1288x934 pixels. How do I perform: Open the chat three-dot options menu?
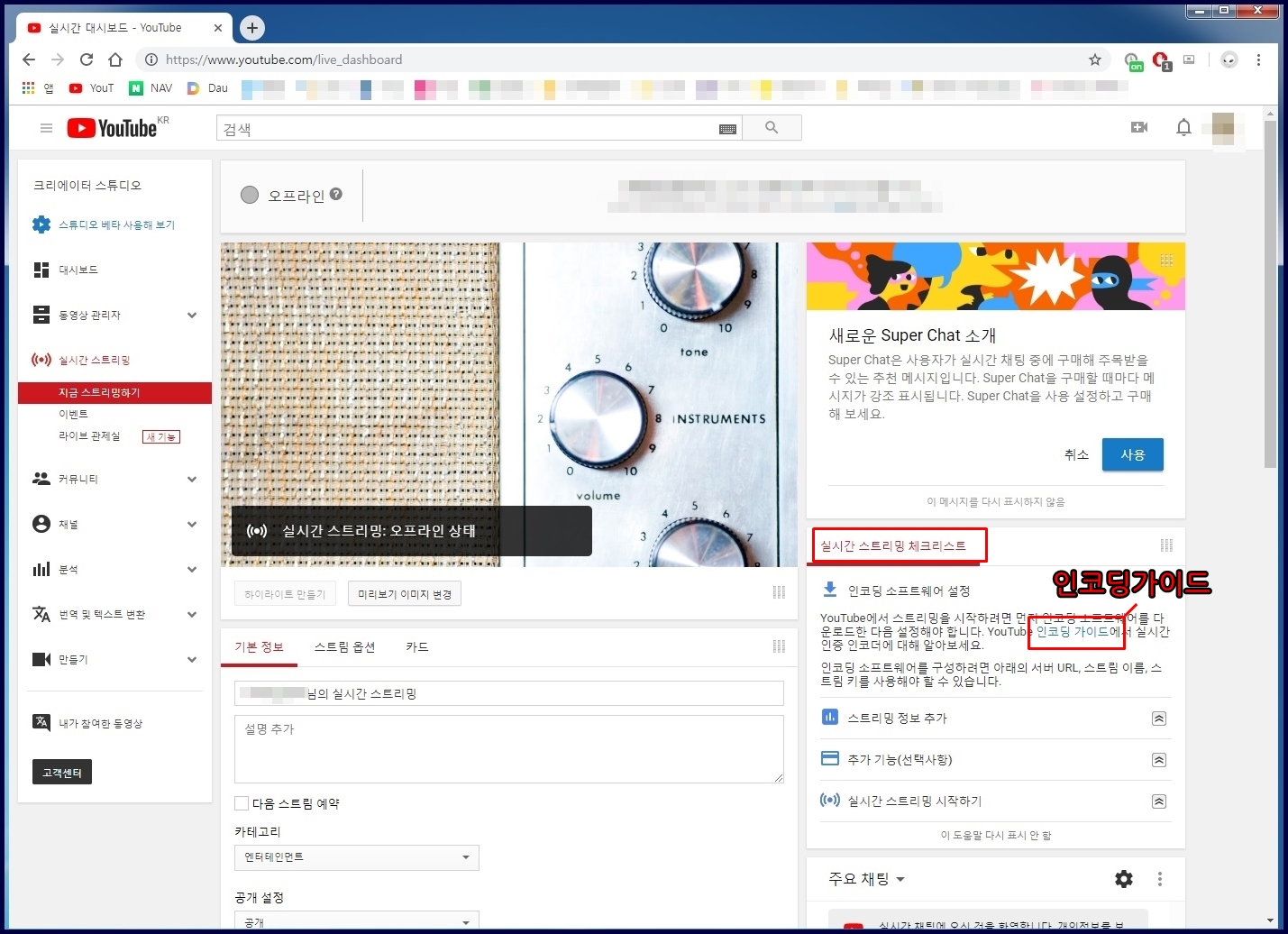(1159, 878)
